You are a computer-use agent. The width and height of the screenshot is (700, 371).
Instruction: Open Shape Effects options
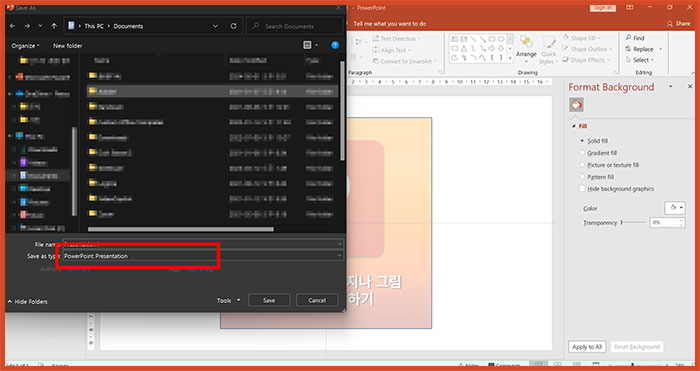[585, 60]
